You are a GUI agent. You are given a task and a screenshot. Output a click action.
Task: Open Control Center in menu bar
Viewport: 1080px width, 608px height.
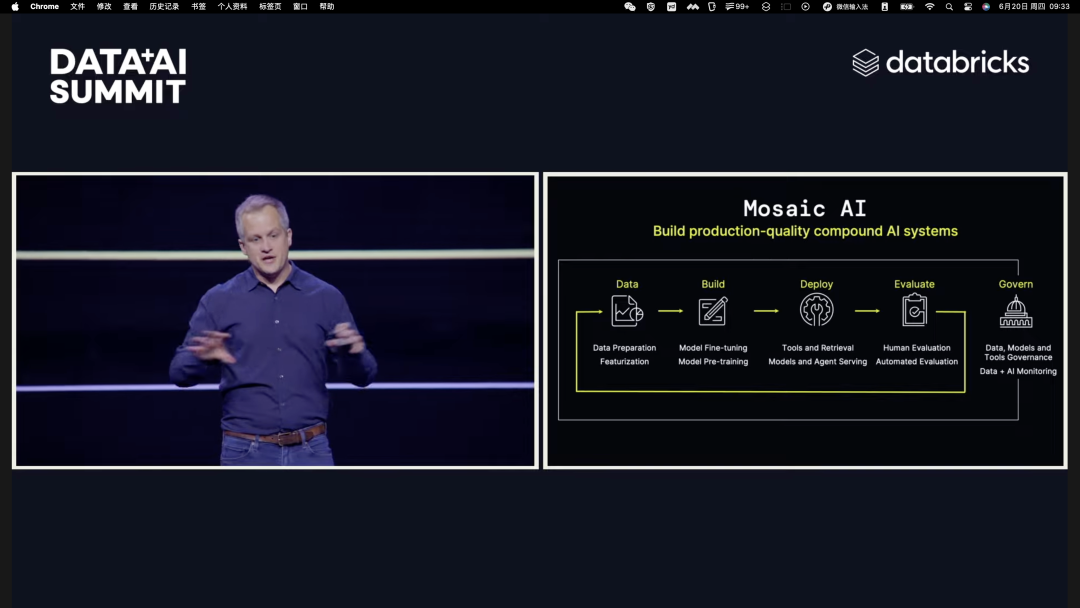pyautogui.click(x=968, y=7)
